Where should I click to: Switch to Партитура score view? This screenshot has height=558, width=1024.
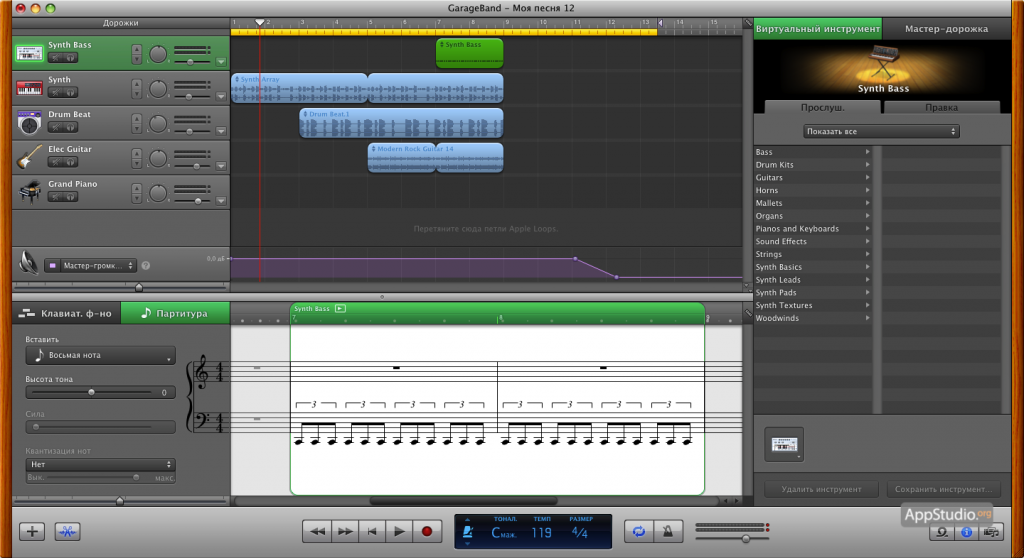pos(175,314)
